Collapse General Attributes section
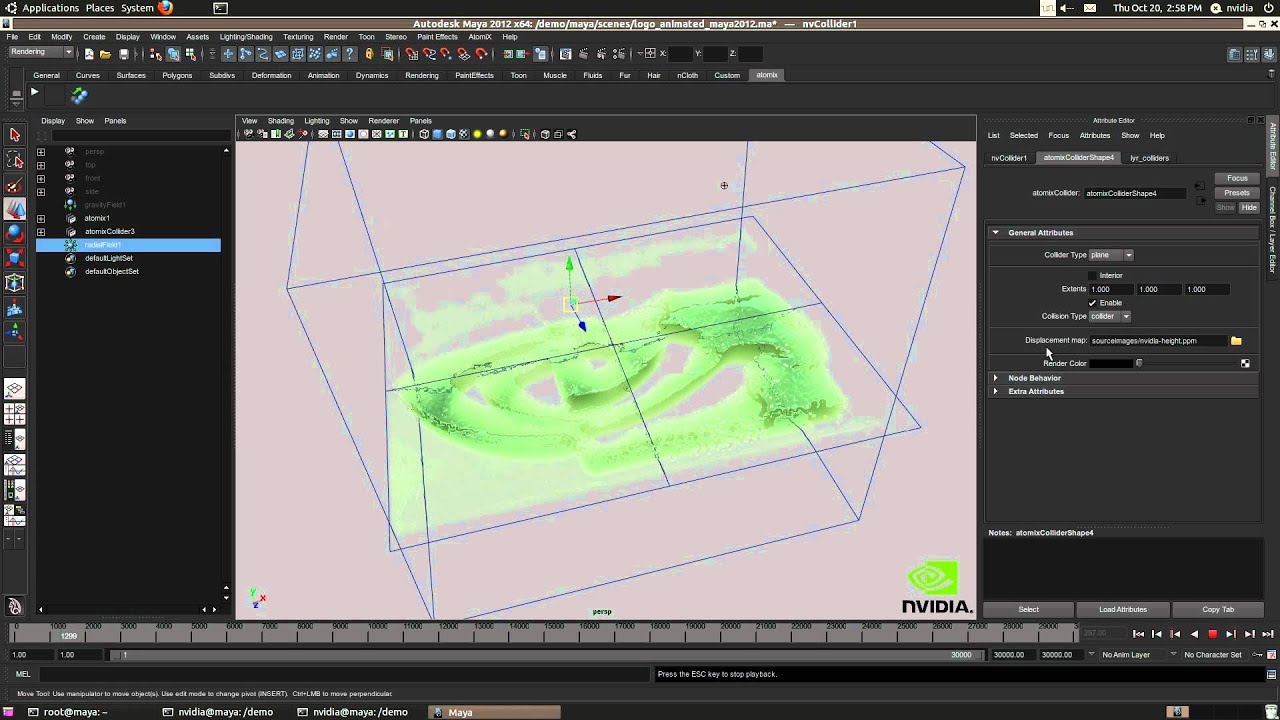Screen dimensions: 1280x720 click(x=995, y=233)
